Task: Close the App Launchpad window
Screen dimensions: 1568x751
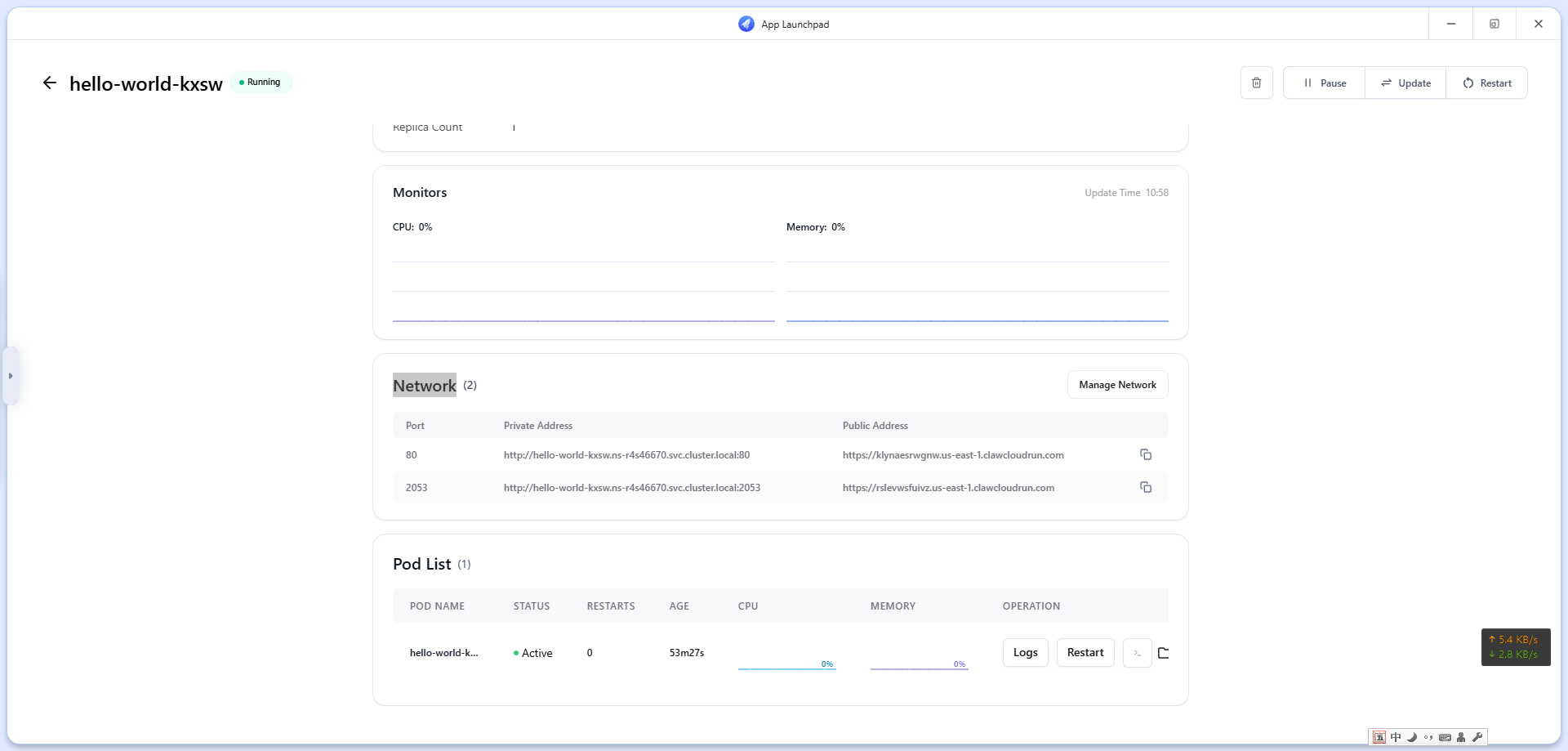Action: click(x=1538, y=24)
